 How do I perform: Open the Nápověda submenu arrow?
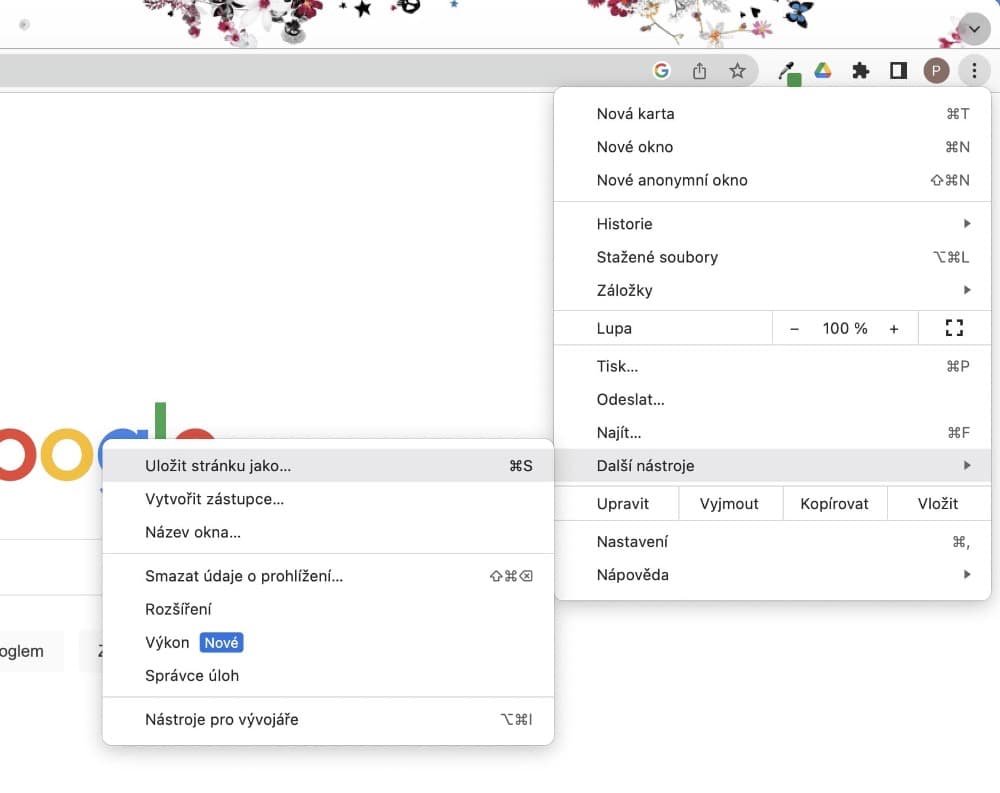(x=967, y=574)
